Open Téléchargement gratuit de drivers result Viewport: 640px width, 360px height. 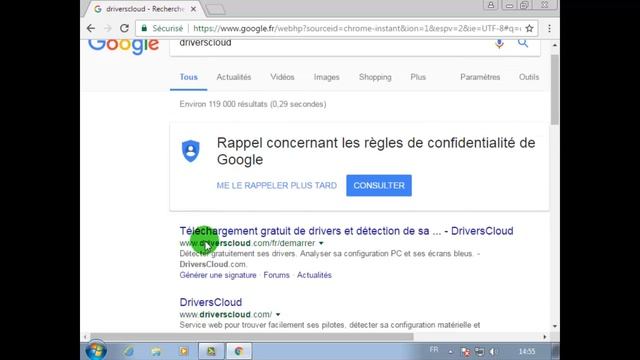click(x=346, y=231)
